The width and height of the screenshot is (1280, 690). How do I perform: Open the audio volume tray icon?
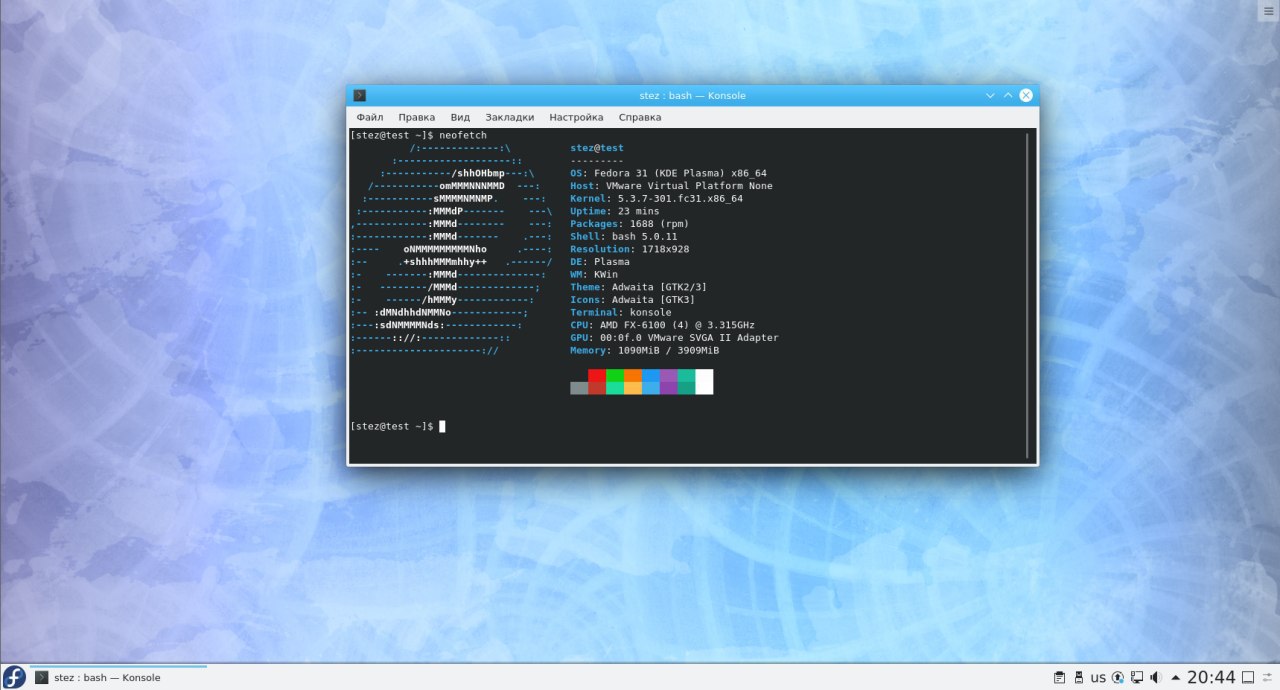(1156, 677)
